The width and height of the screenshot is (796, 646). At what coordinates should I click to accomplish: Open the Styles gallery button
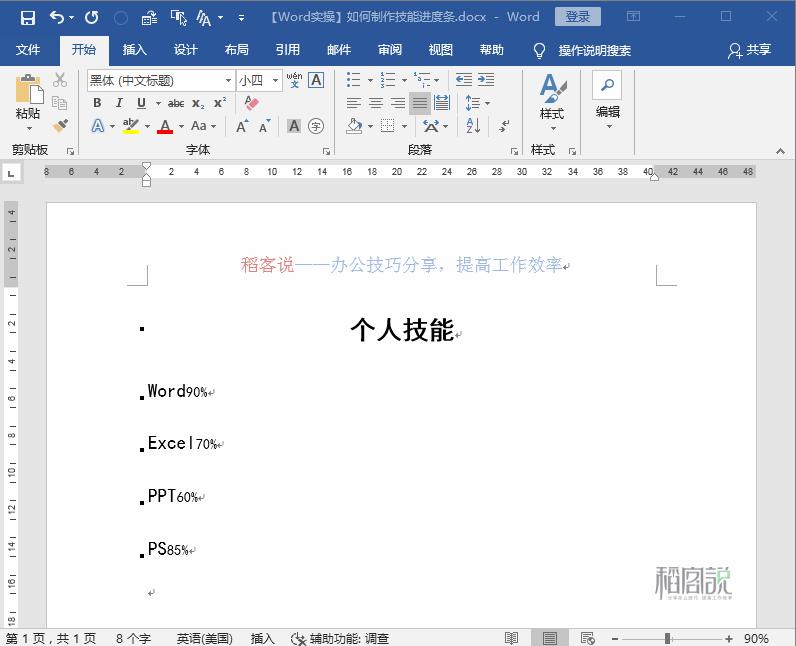(552, 101)
